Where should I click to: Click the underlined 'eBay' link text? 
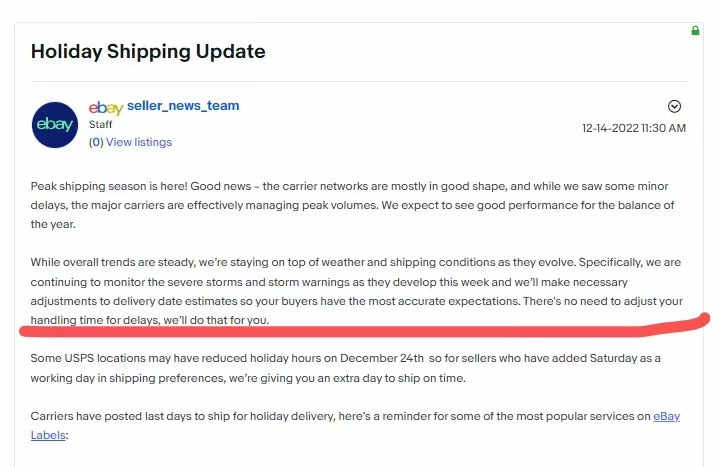point(666,416)
